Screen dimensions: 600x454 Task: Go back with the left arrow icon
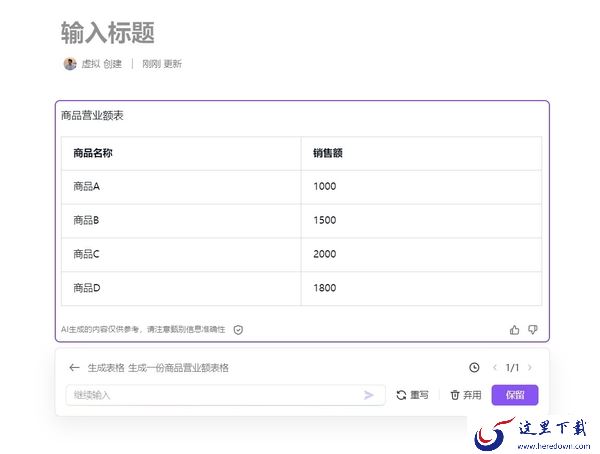(74, 367)
